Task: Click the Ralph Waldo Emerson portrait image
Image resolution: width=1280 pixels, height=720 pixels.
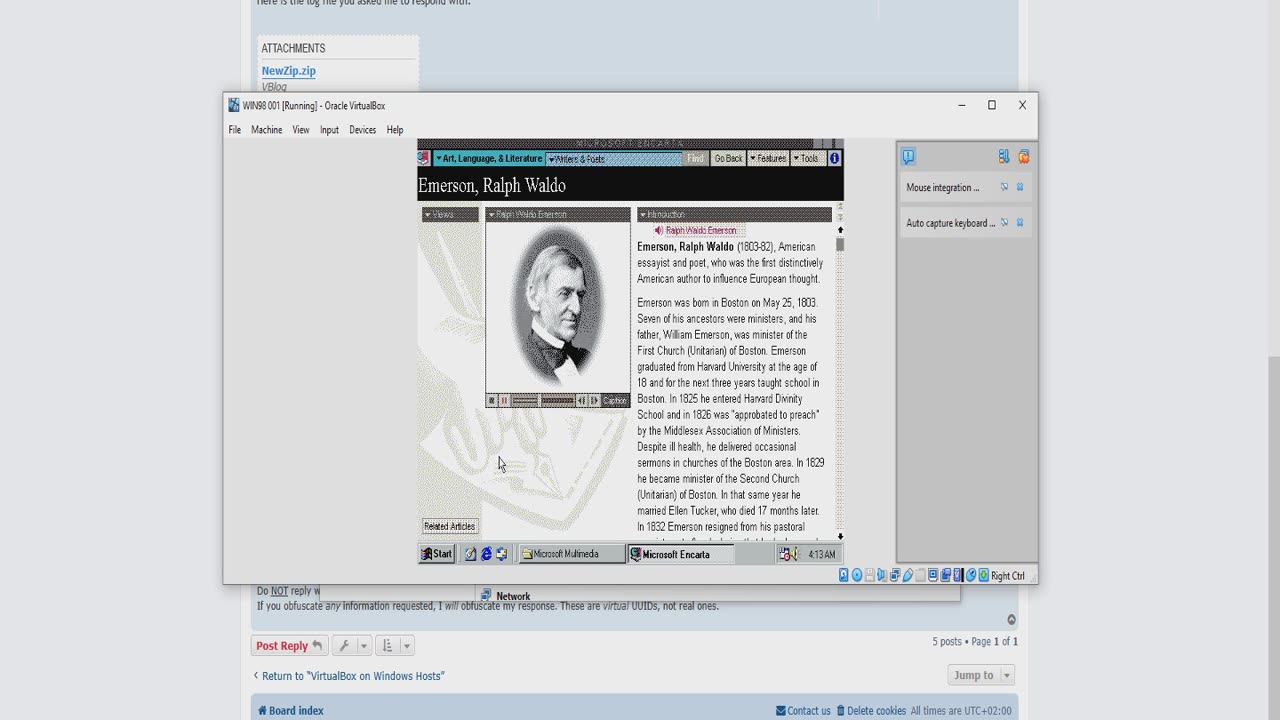Action: coord(558,307)
